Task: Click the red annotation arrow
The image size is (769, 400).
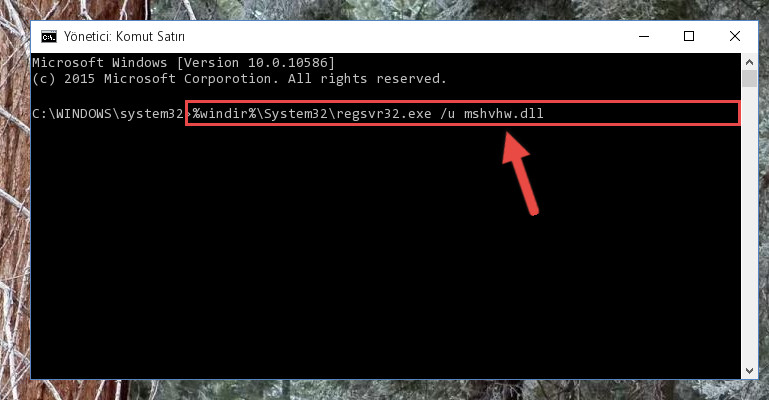Action: pos(520,173)
